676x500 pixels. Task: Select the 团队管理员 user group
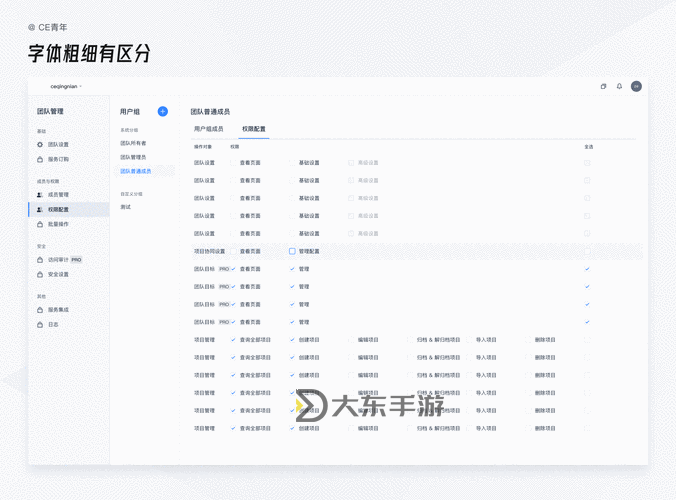(x=133, y=157)
